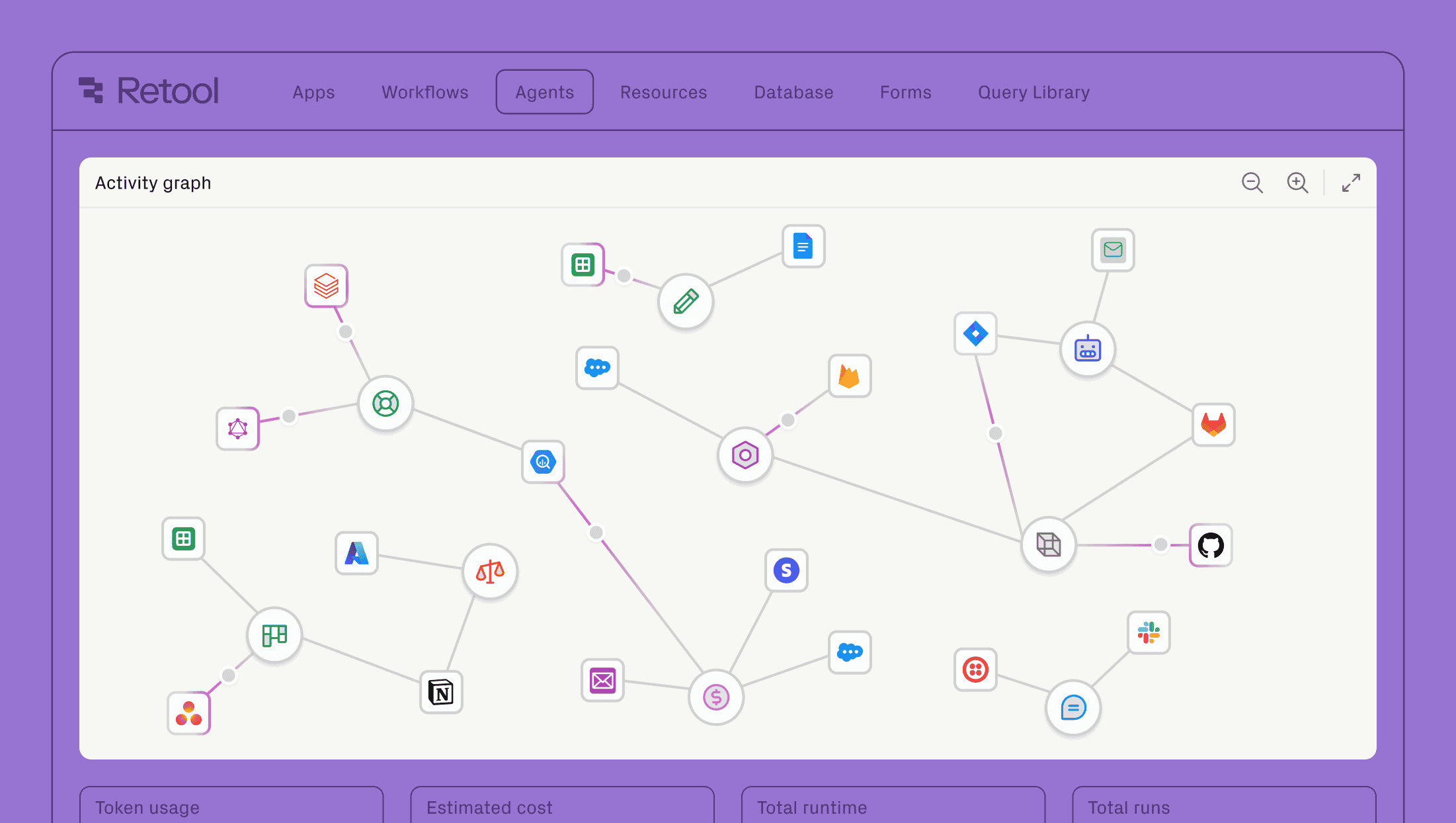Select the Databricks node in the graph
Viewport: 1456px width, 823px height.
click(x=325, y=286)
